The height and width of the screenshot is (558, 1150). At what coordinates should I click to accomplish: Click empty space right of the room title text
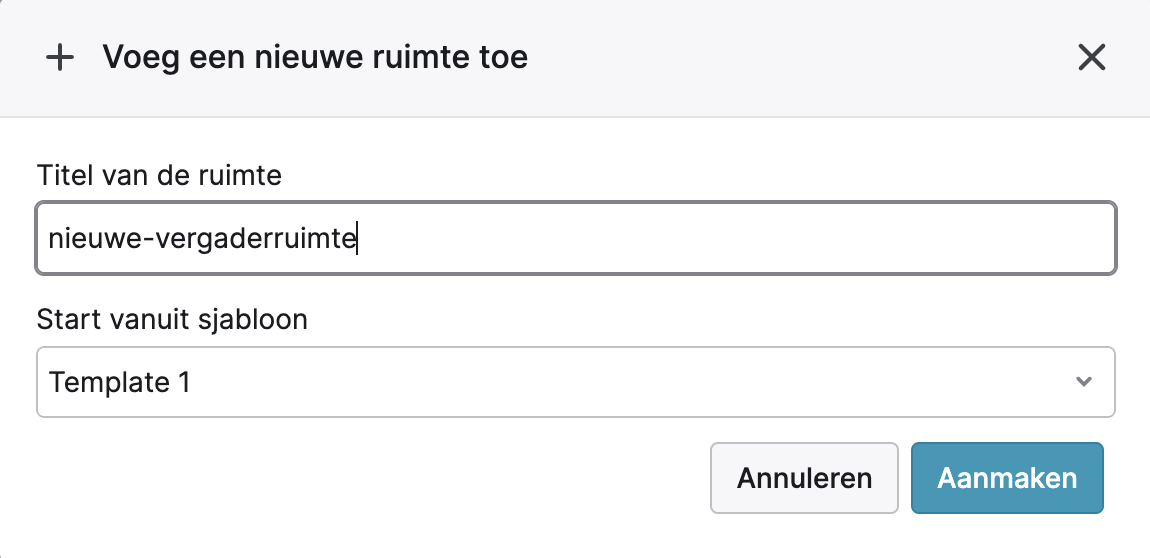coord(730,239)
